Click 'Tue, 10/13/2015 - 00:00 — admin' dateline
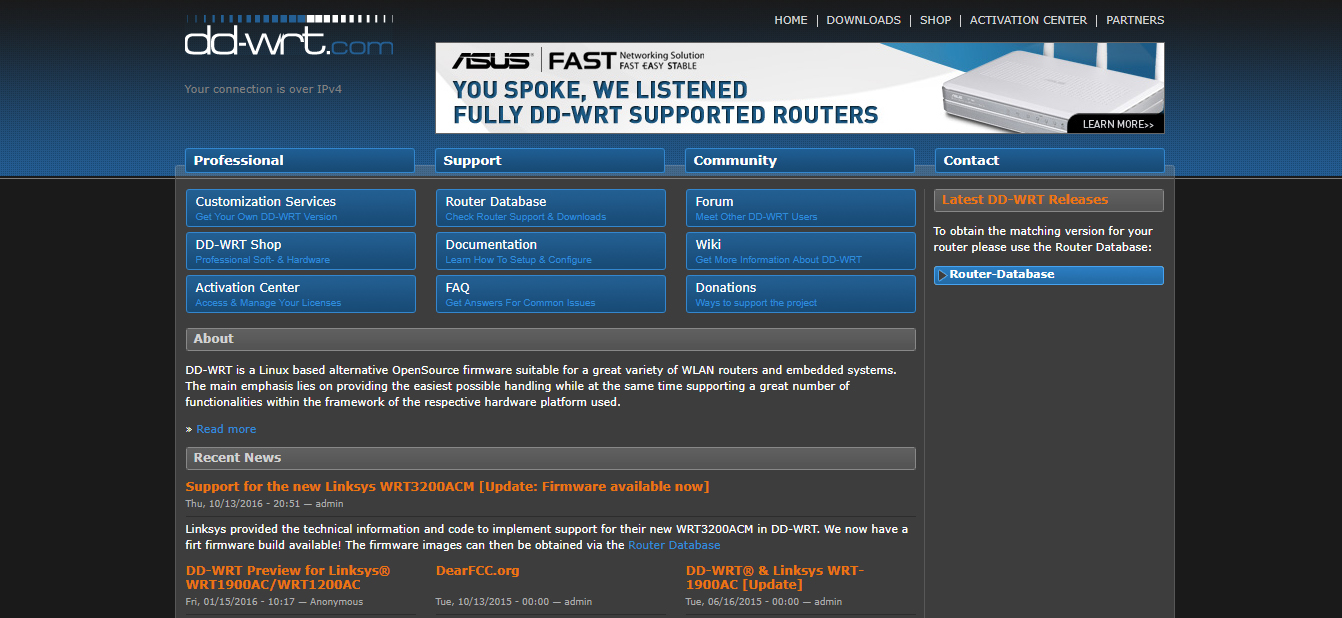The width and height of the screenshot is (1342, 618). tap(514, 602)
